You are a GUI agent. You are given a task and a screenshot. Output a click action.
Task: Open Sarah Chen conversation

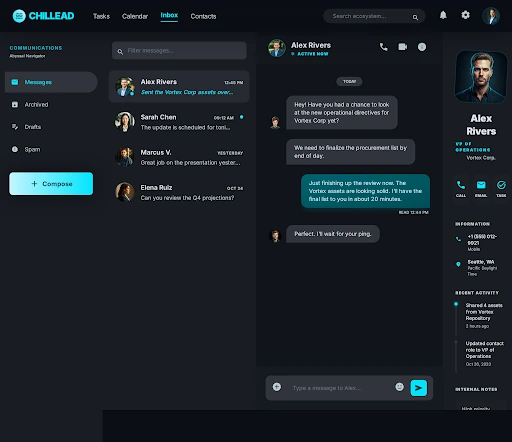point(179,122)
